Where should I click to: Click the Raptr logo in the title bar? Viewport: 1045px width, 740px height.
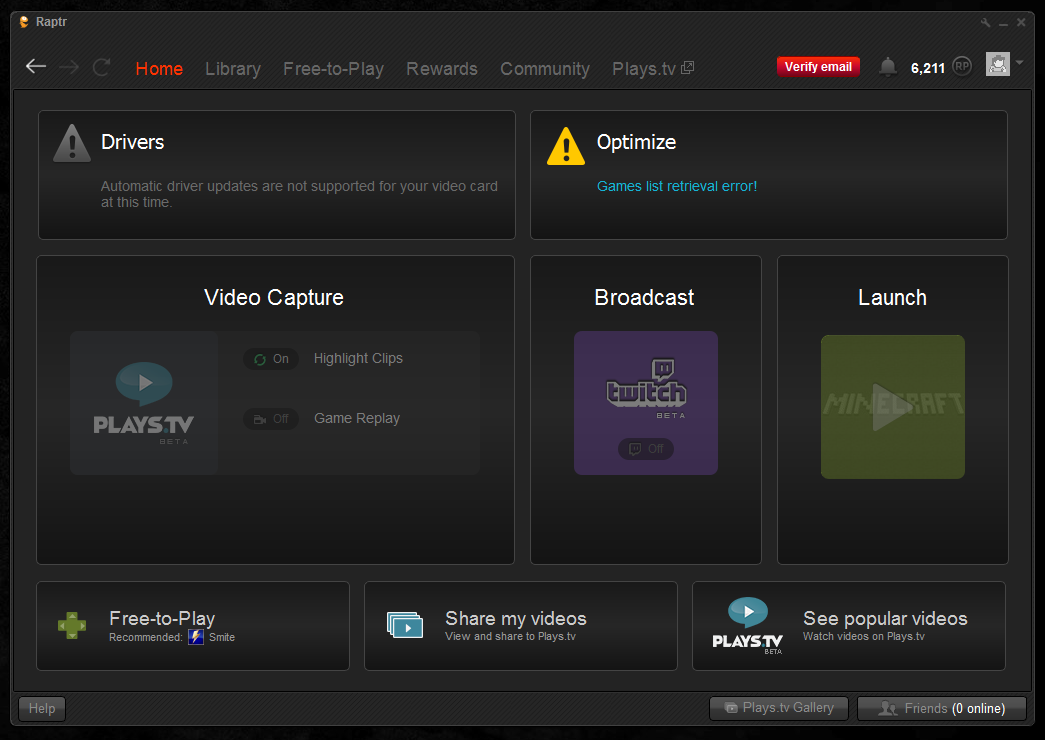coord(24,22)
